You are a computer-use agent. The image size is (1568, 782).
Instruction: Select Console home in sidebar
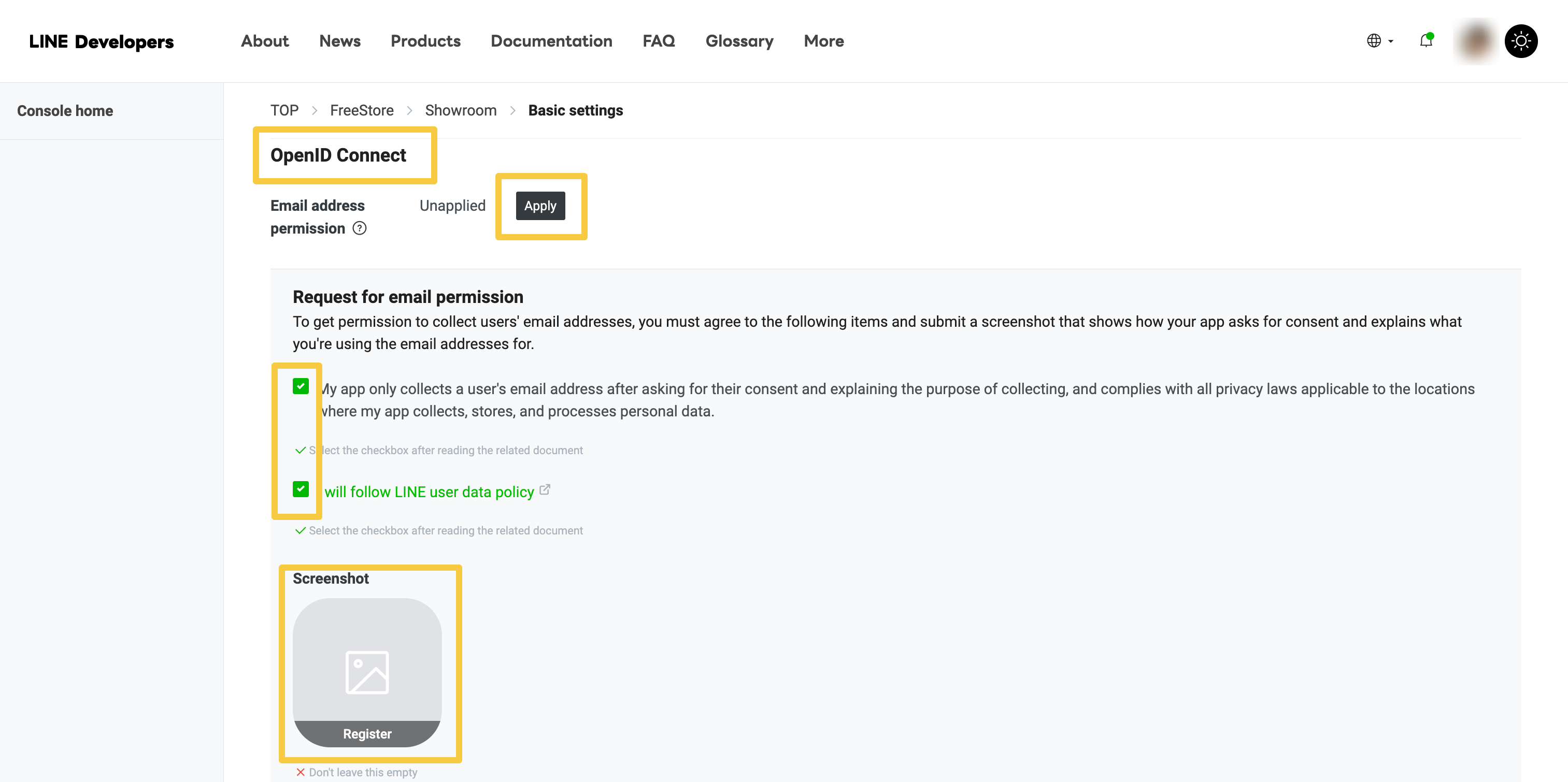(x=65, y=111)
